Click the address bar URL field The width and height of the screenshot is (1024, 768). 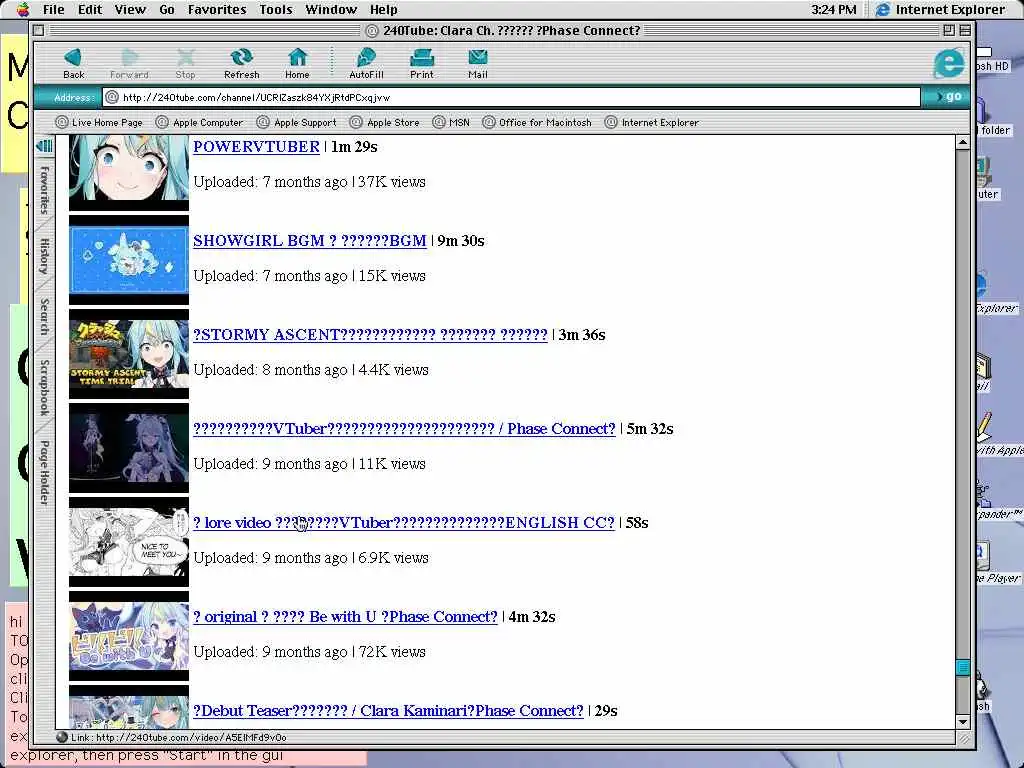511,97
